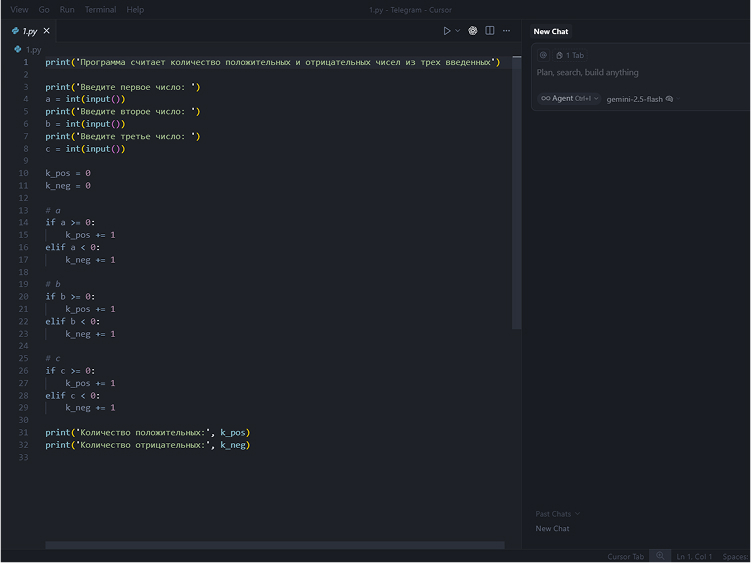Open the New Chat entry under Past Chats
This screenshot has width=751, height=563.
(552, 528)
